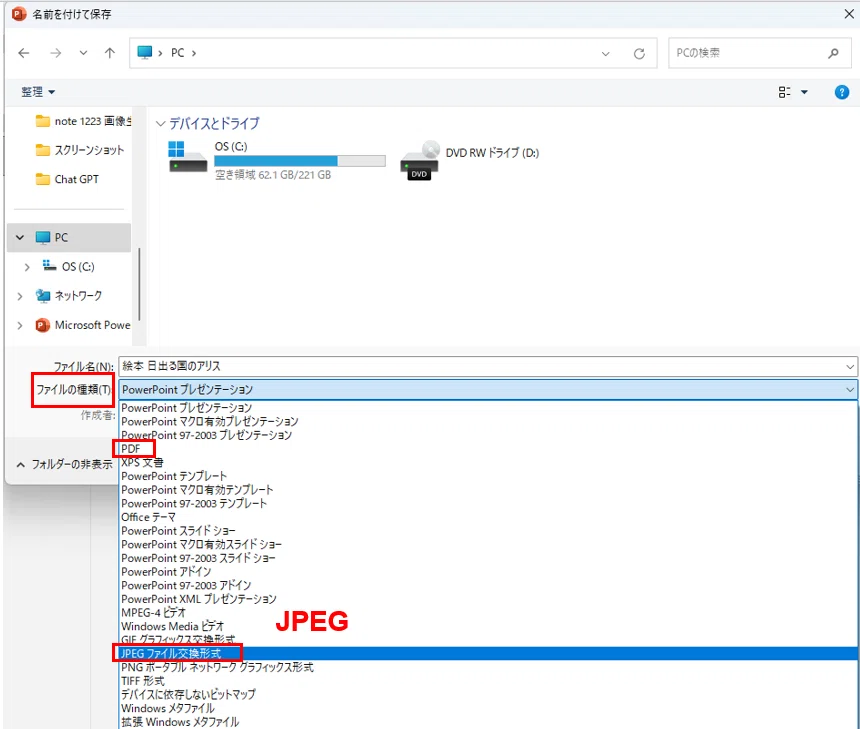Expand the ネットワーク tree node
860x729 pixels.
pyautogui.click(x=20, y=296)
